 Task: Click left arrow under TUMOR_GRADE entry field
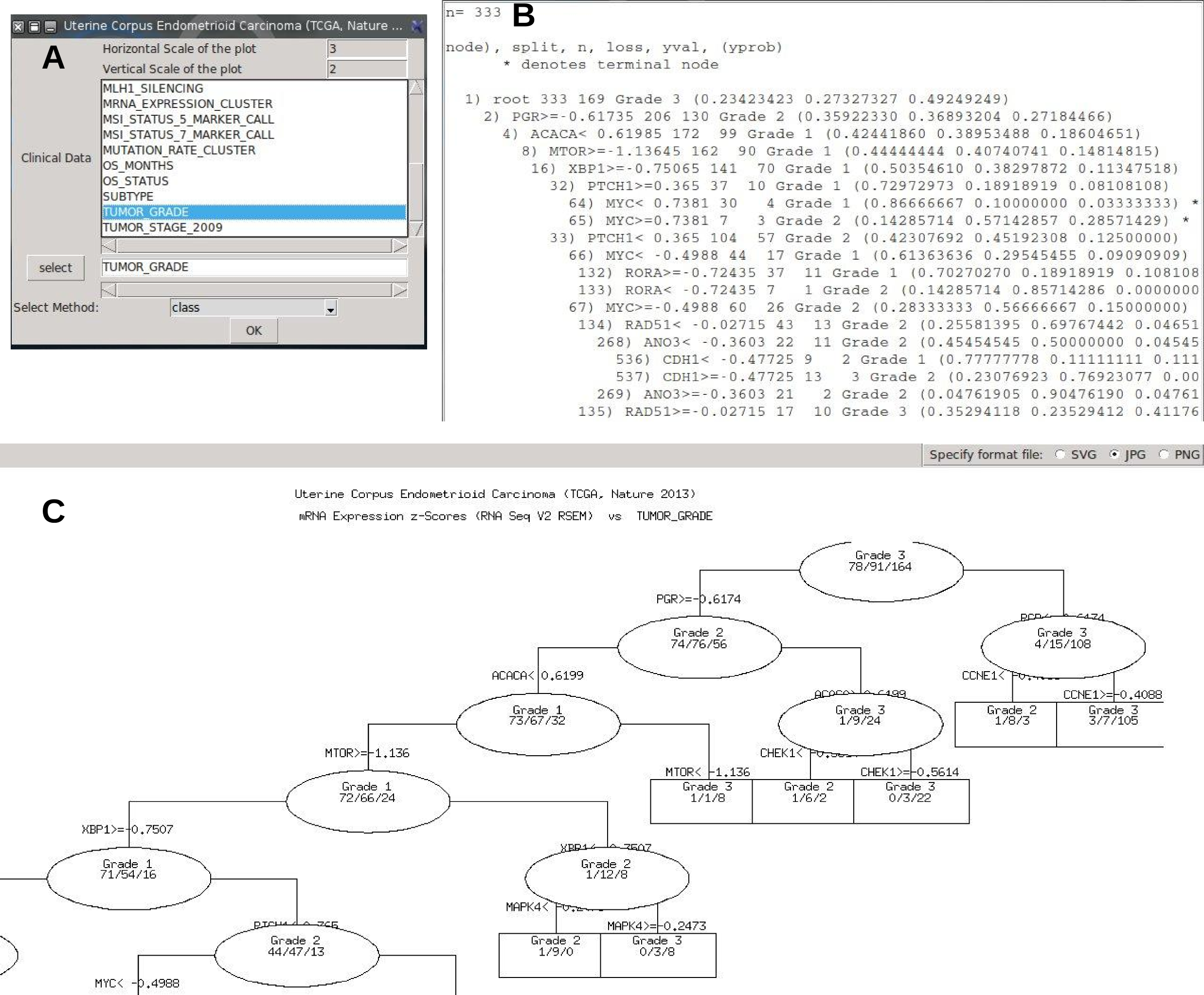click(108, 290)
